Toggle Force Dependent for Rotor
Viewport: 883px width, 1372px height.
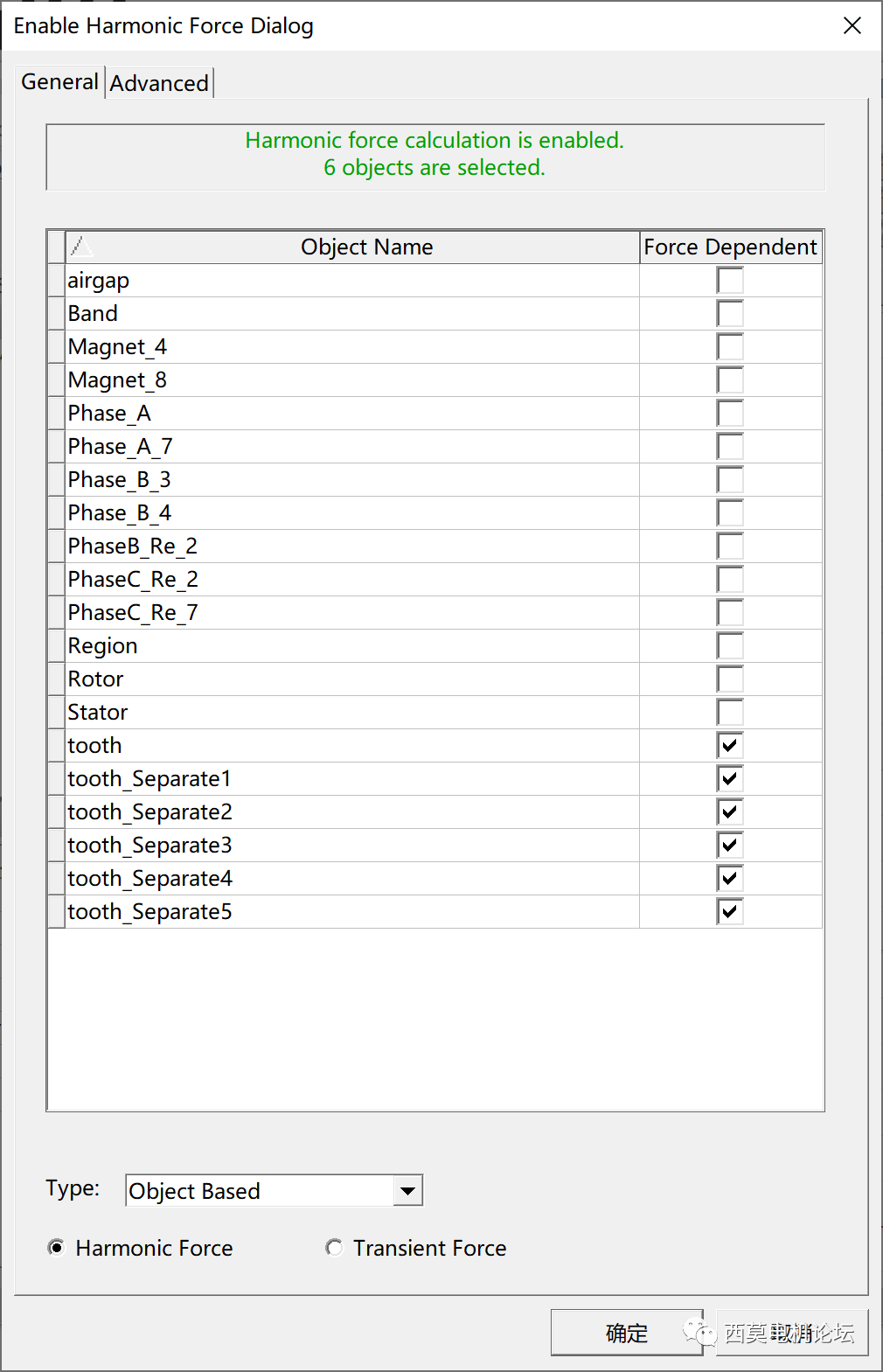729,679
